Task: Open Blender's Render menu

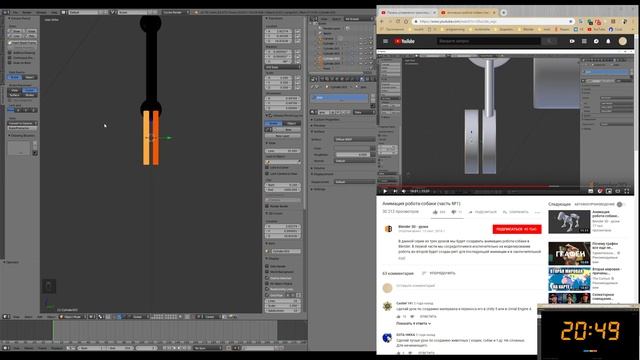Action: pyautogui.click(x=27, y=12)
